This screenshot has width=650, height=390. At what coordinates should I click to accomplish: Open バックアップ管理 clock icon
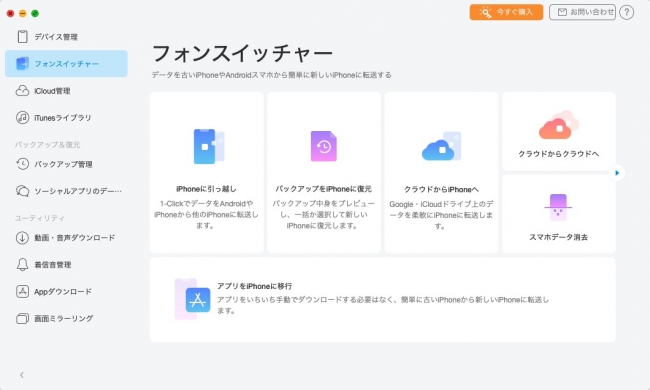[x=22, y=164]
